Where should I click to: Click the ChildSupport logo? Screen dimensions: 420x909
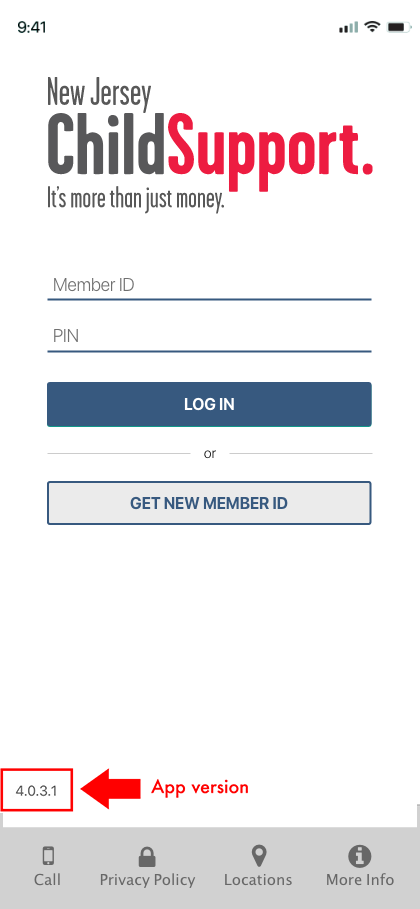pos(209,145)
